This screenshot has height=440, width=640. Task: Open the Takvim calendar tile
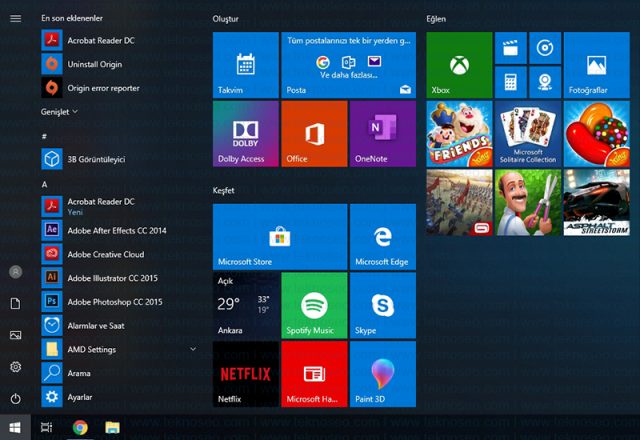pyautogui.click(x=246, y=65)
